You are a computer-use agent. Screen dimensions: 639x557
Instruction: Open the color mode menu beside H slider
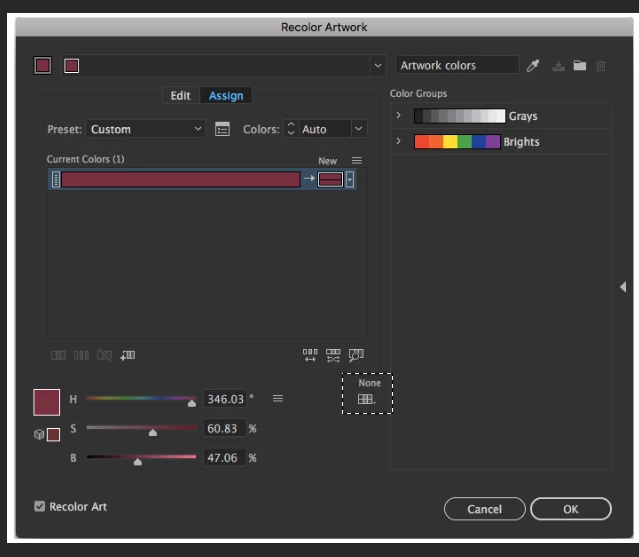[278, 398]
